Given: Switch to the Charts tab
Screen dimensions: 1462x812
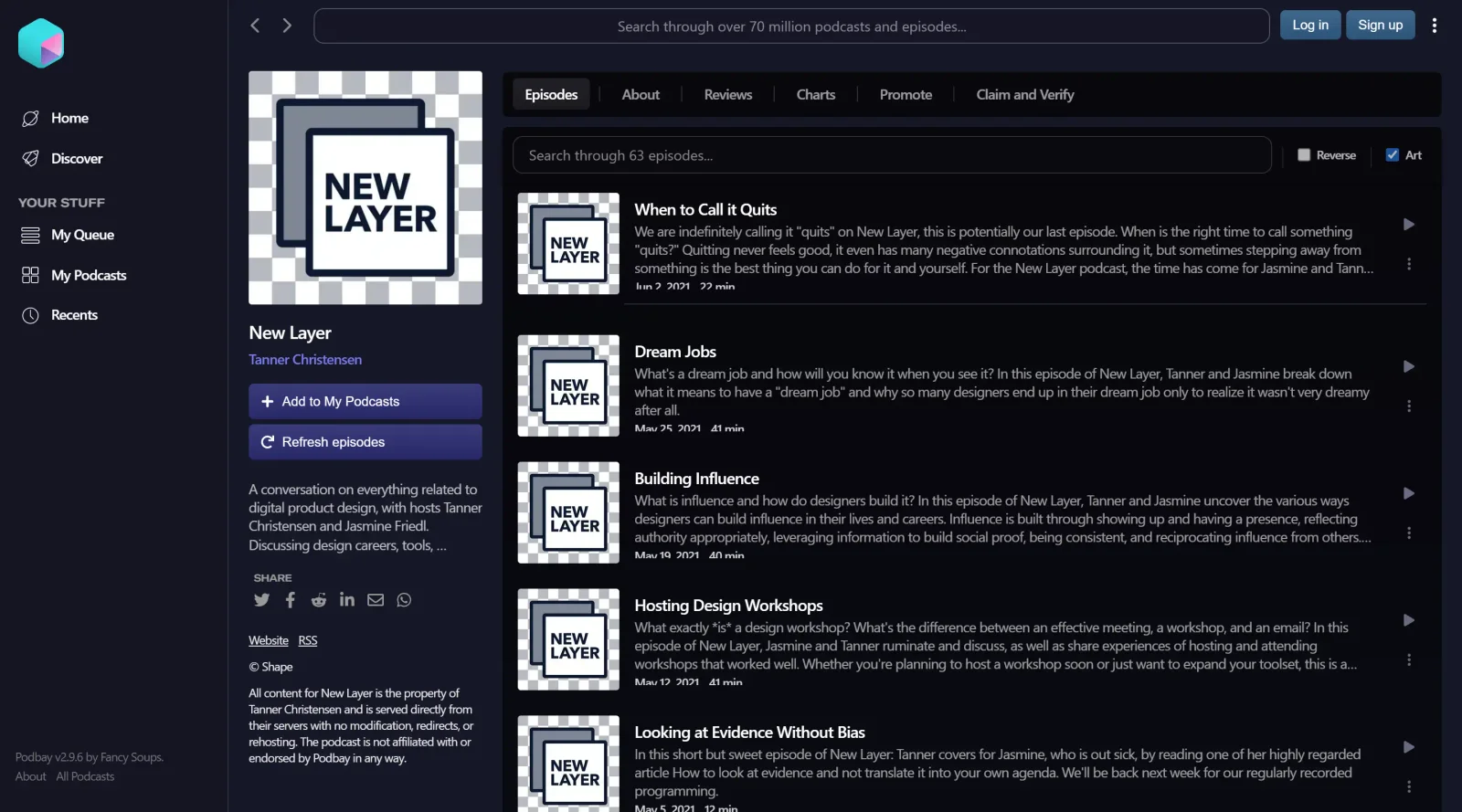Looking at the screenshot, I should pos(816,94).
